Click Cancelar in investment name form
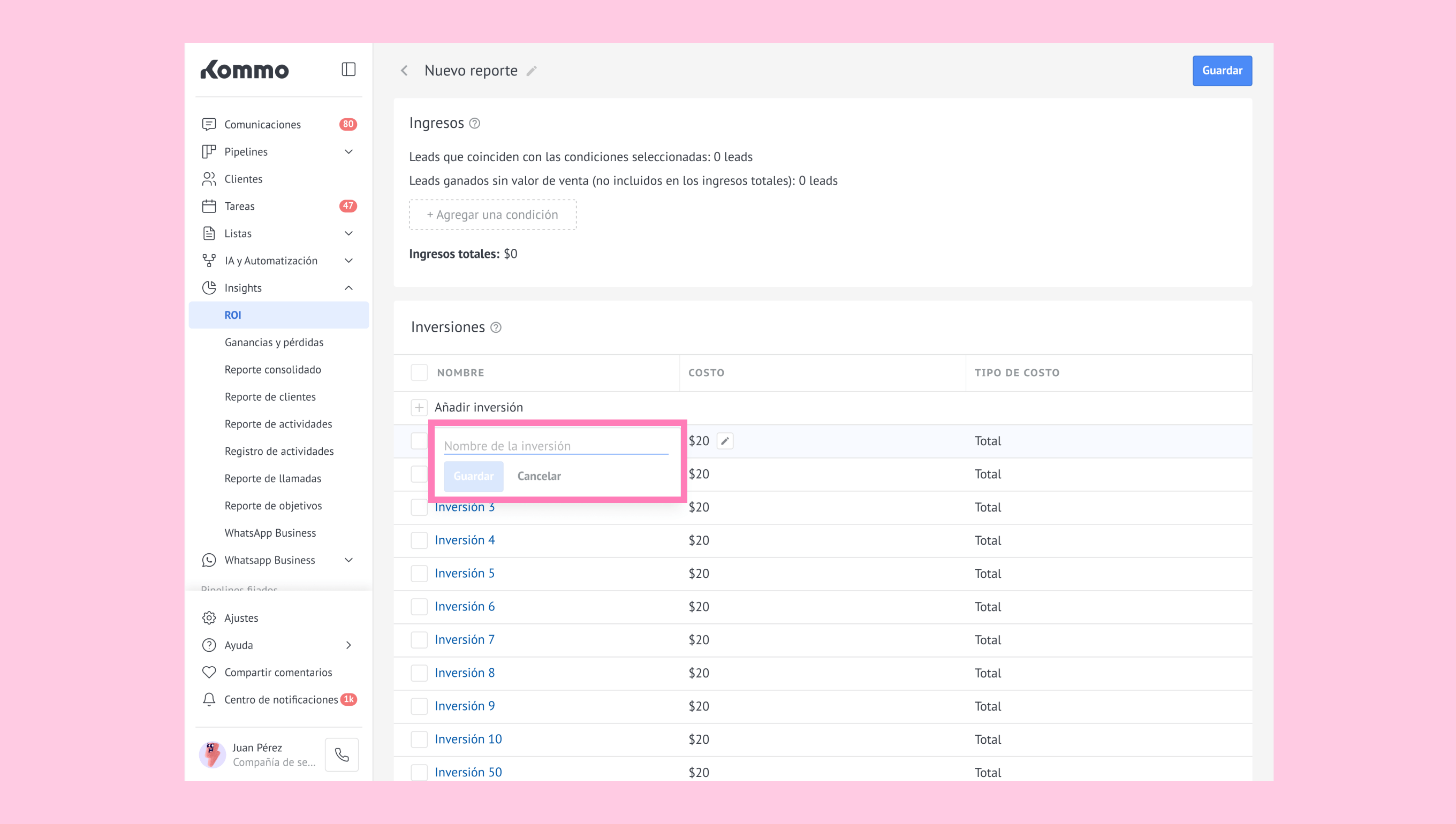The width and height of the screenshot is (1456, 824). [539, 476]
